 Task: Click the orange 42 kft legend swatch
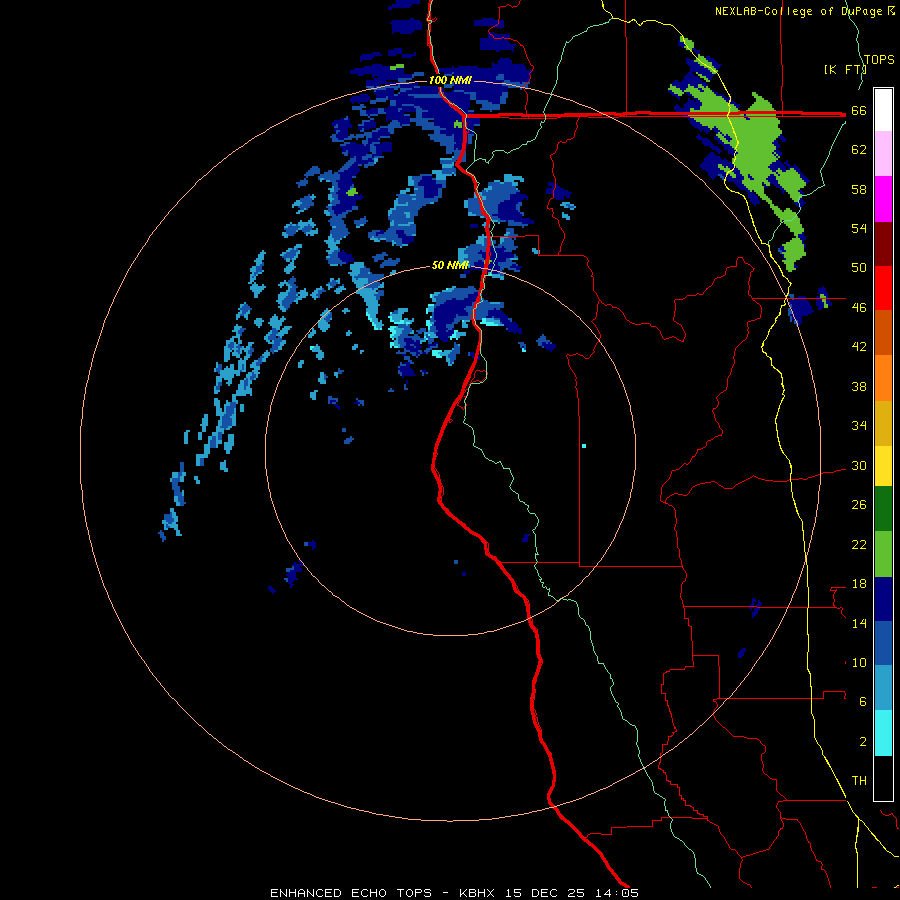coord(883,377)
